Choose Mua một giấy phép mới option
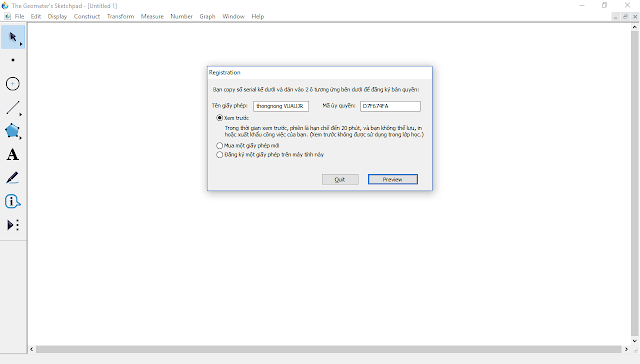 tap(220, 146)
